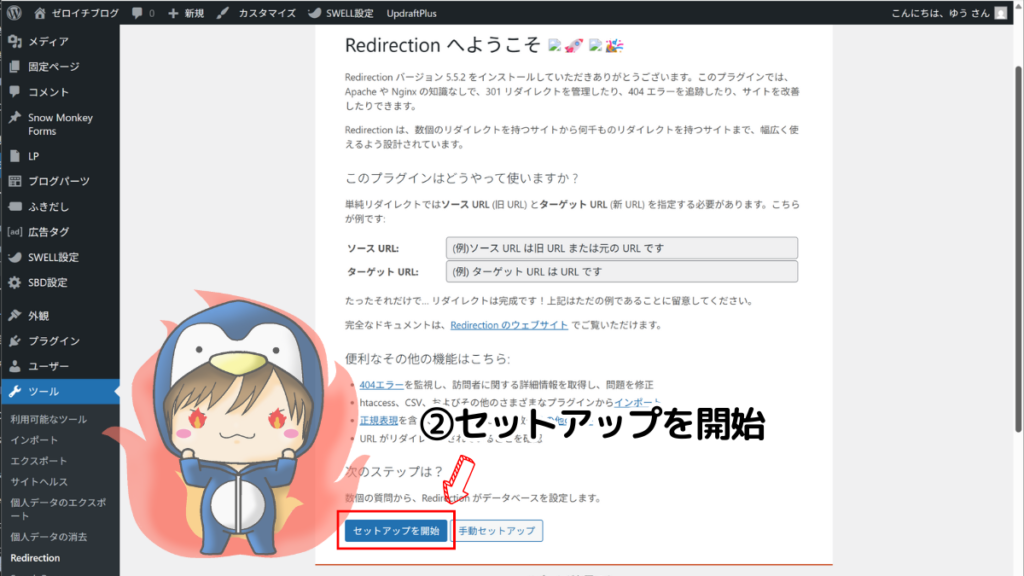Click the page vertical scrollbar

pos(1018,248)
